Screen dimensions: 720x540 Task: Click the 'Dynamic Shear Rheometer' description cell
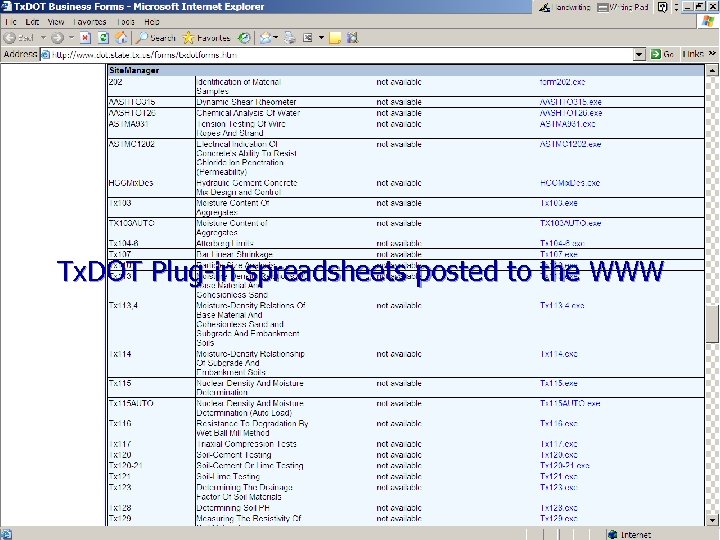[x=246, y=102]
